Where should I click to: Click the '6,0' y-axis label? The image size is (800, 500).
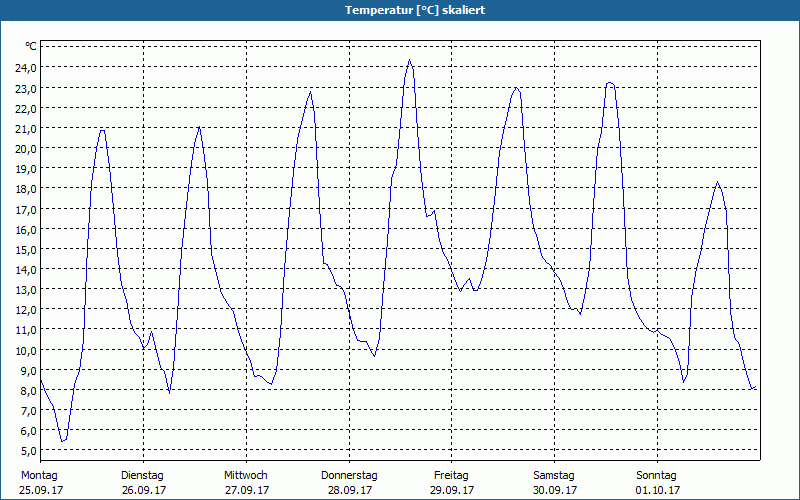click(x=28, y=431)
